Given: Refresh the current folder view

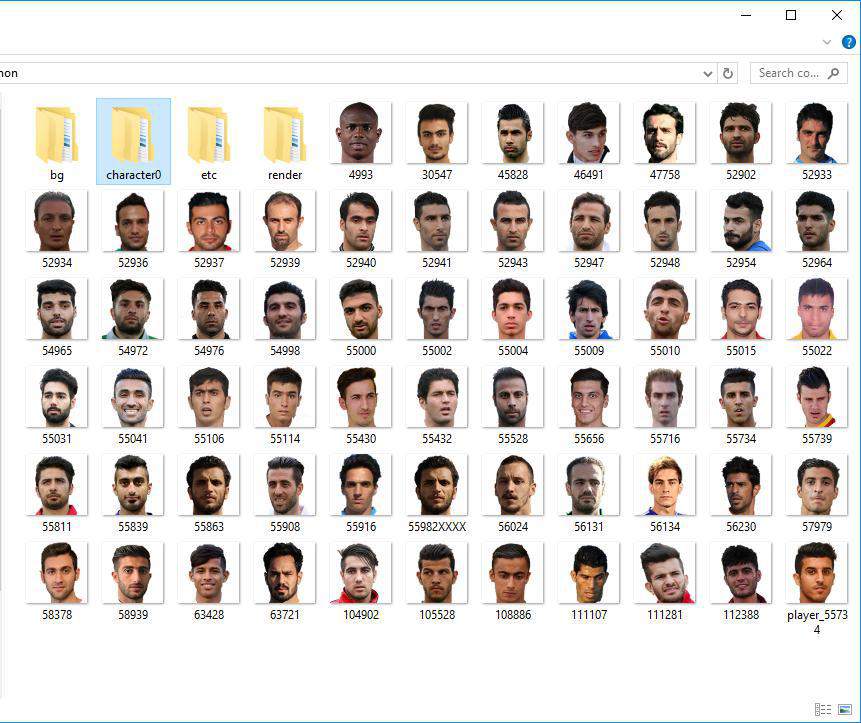Looking at the screenshot, I should pos(728,73).
